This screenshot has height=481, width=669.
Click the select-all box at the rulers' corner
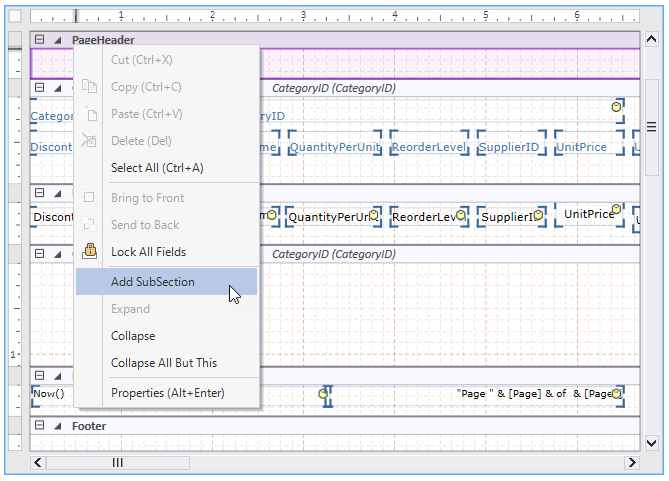[x=14, y=16]
